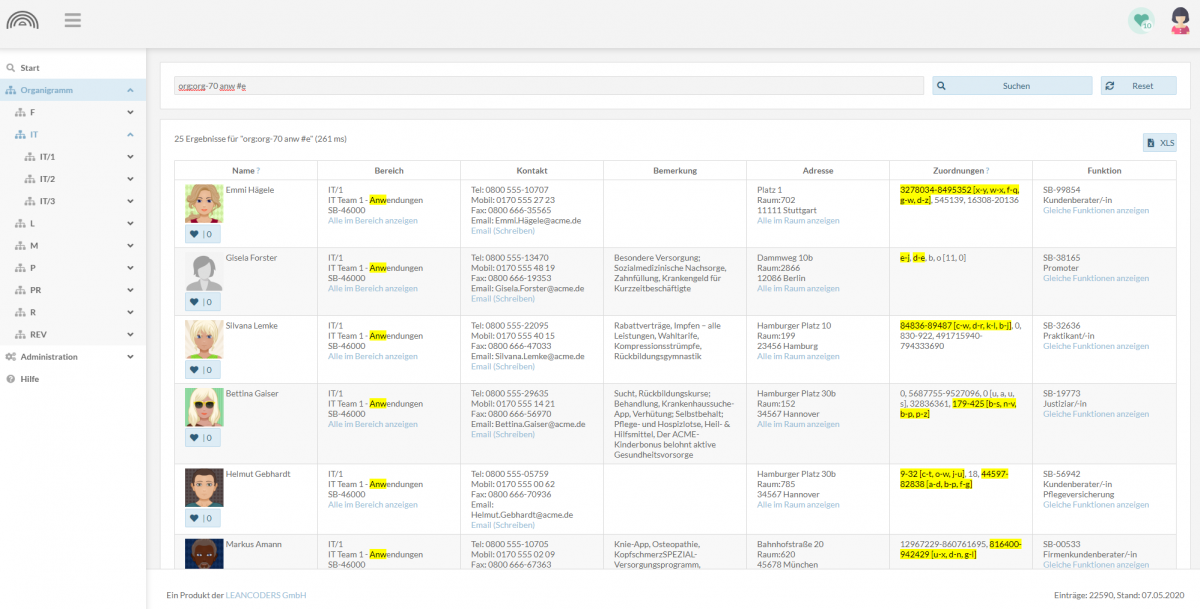Export results with the XLS button
Viewport: 1200px width, 609px height.
coord(1160,143)
